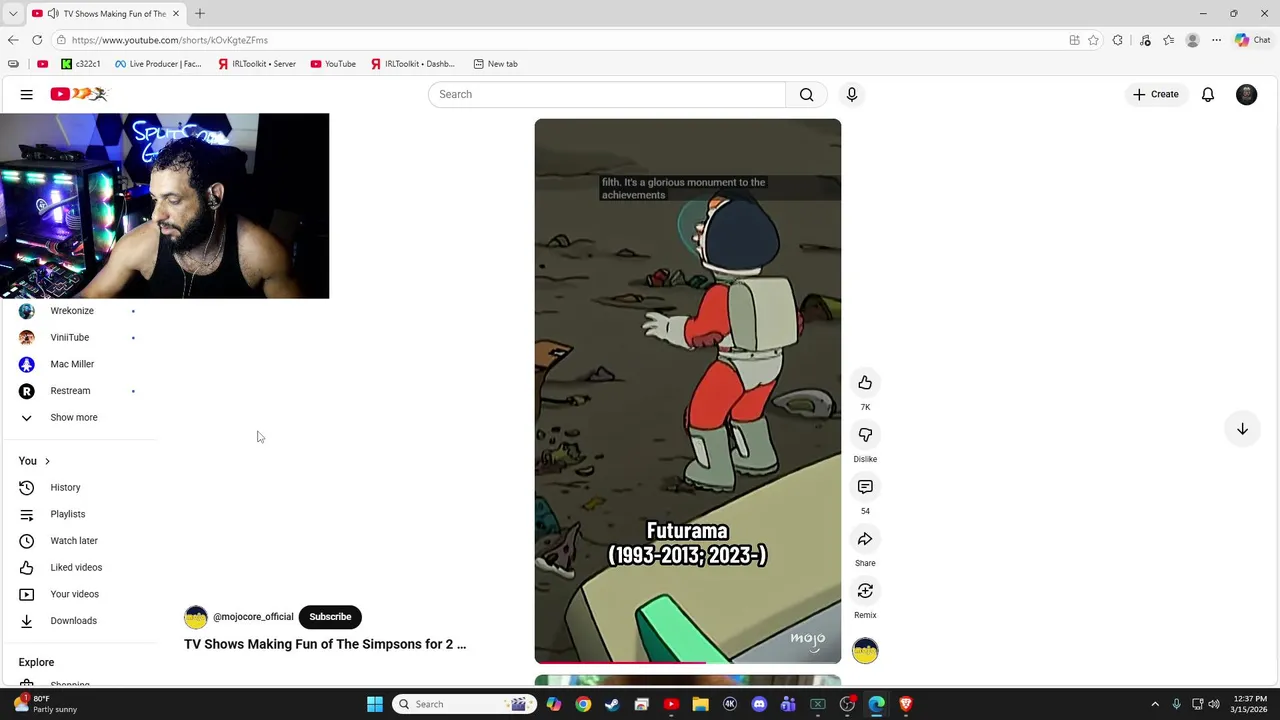Image resolution: width=1280 pixels, height=720 pixels.
Task: Open browser settings and more menu
Action: (x=1216, y=40)
